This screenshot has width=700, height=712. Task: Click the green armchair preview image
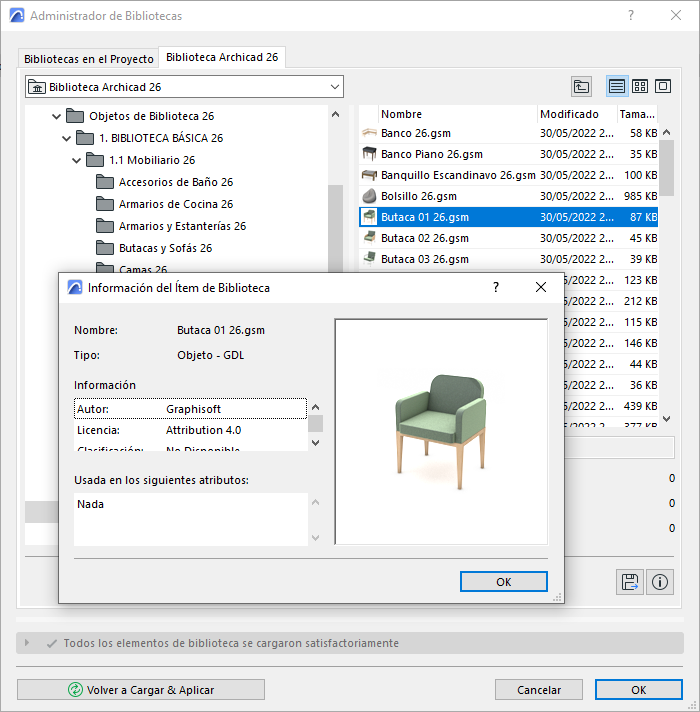click(x=441, y=431)
